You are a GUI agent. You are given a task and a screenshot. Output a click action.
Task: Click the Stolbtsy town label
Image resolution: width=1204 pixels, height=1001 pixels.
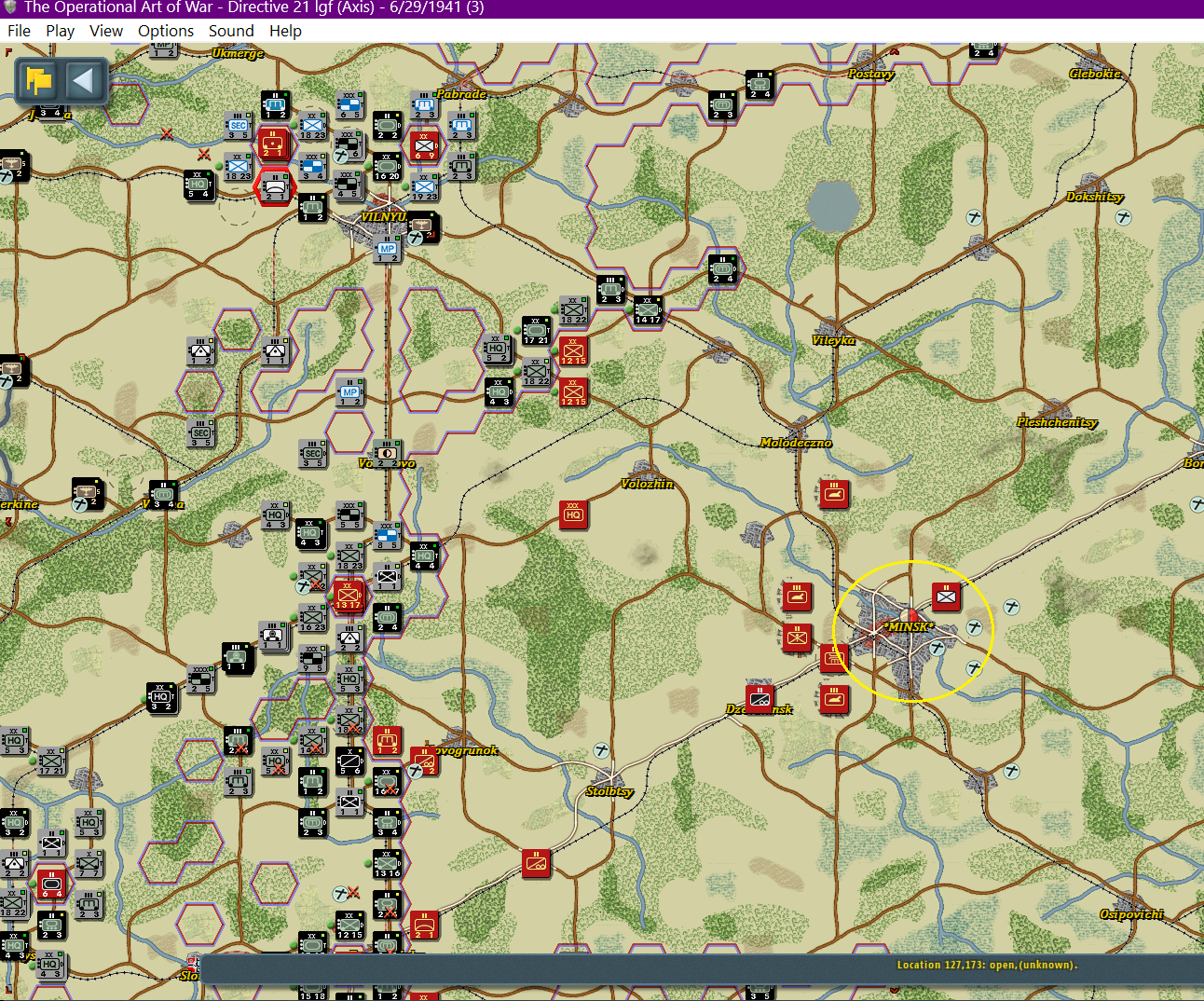coord(609,791)
